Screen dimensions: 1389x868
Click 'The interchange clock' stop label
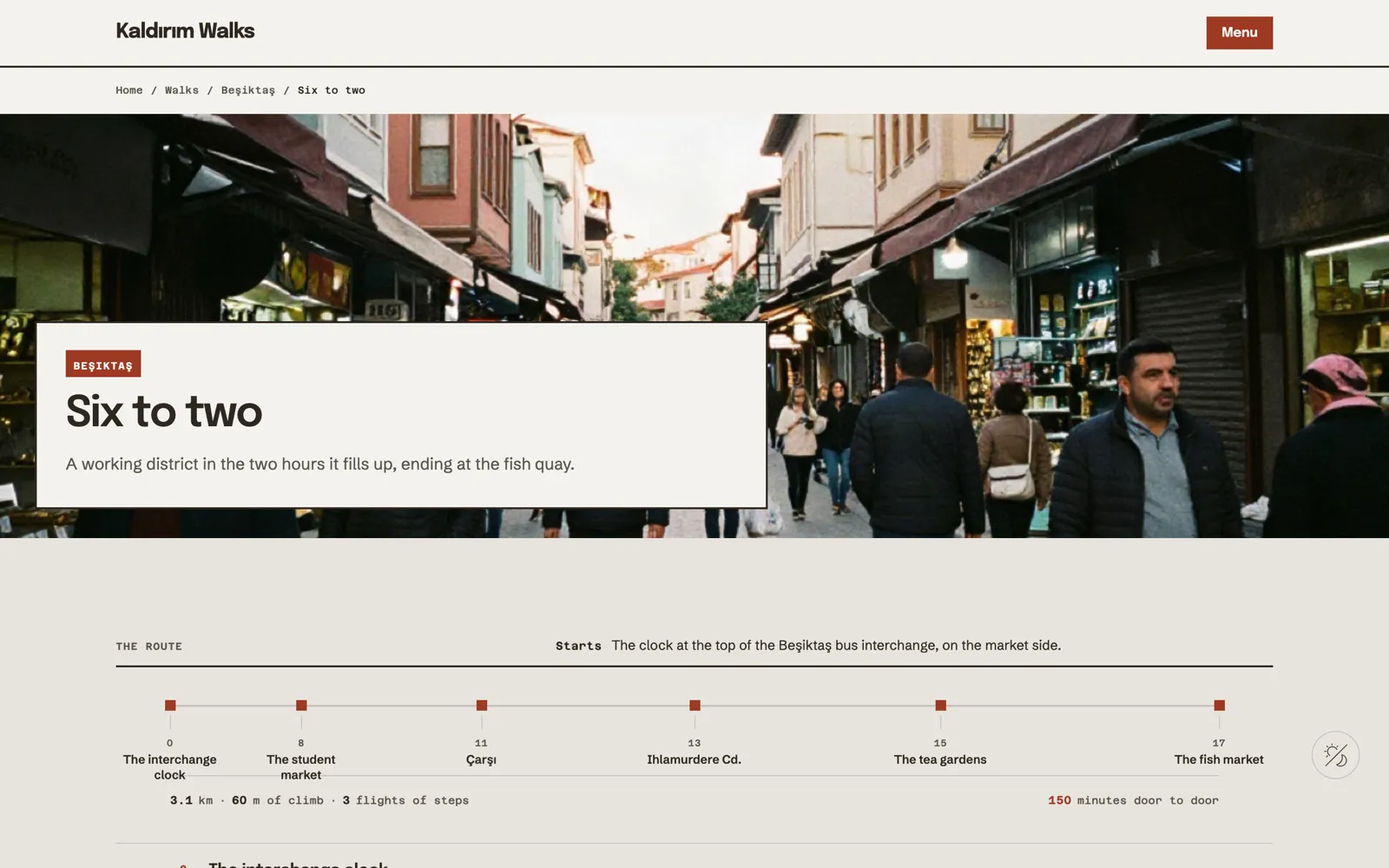point(170,767)
